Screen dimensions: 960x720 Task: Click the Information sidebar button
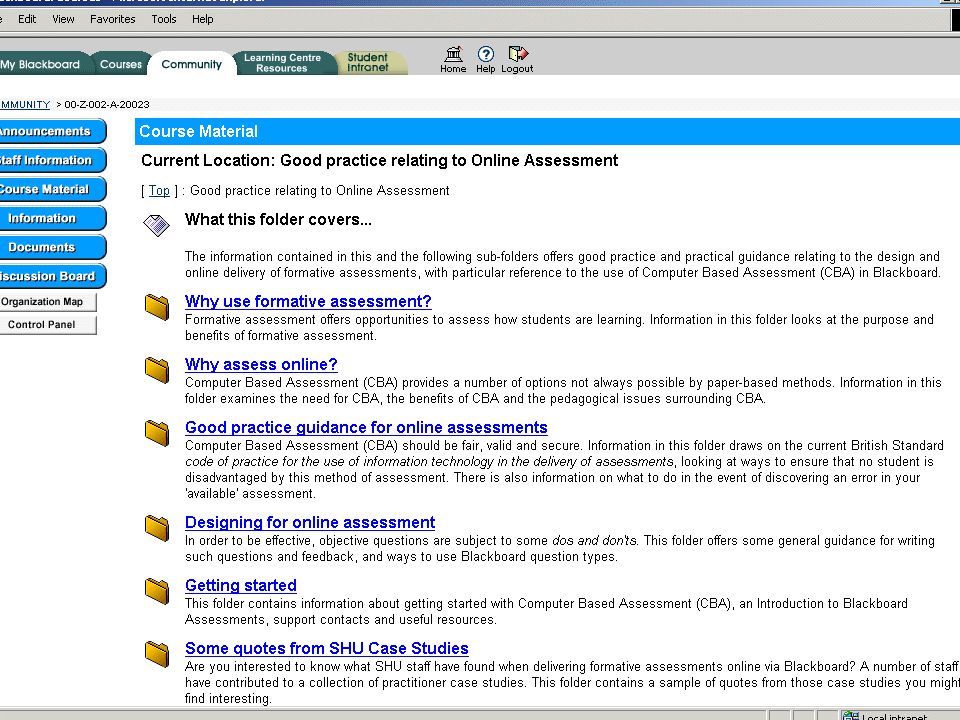point(51,218)
